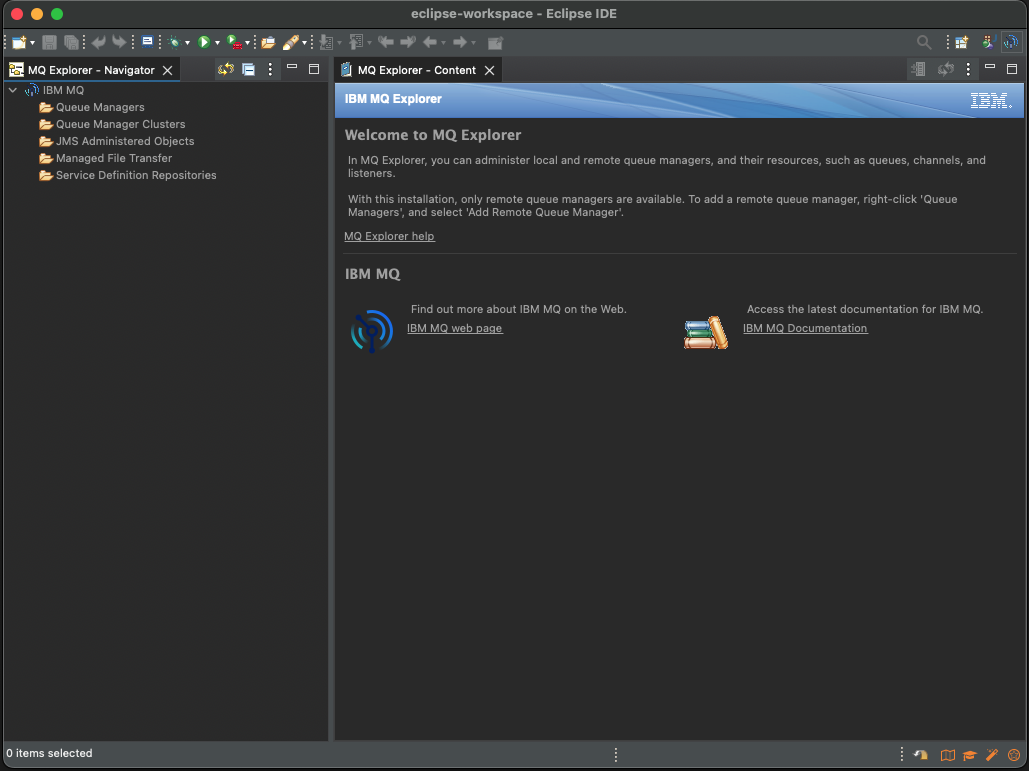Click the Back navigation arrow
The image size is (1029, 771).
click(x=430, y=43)
